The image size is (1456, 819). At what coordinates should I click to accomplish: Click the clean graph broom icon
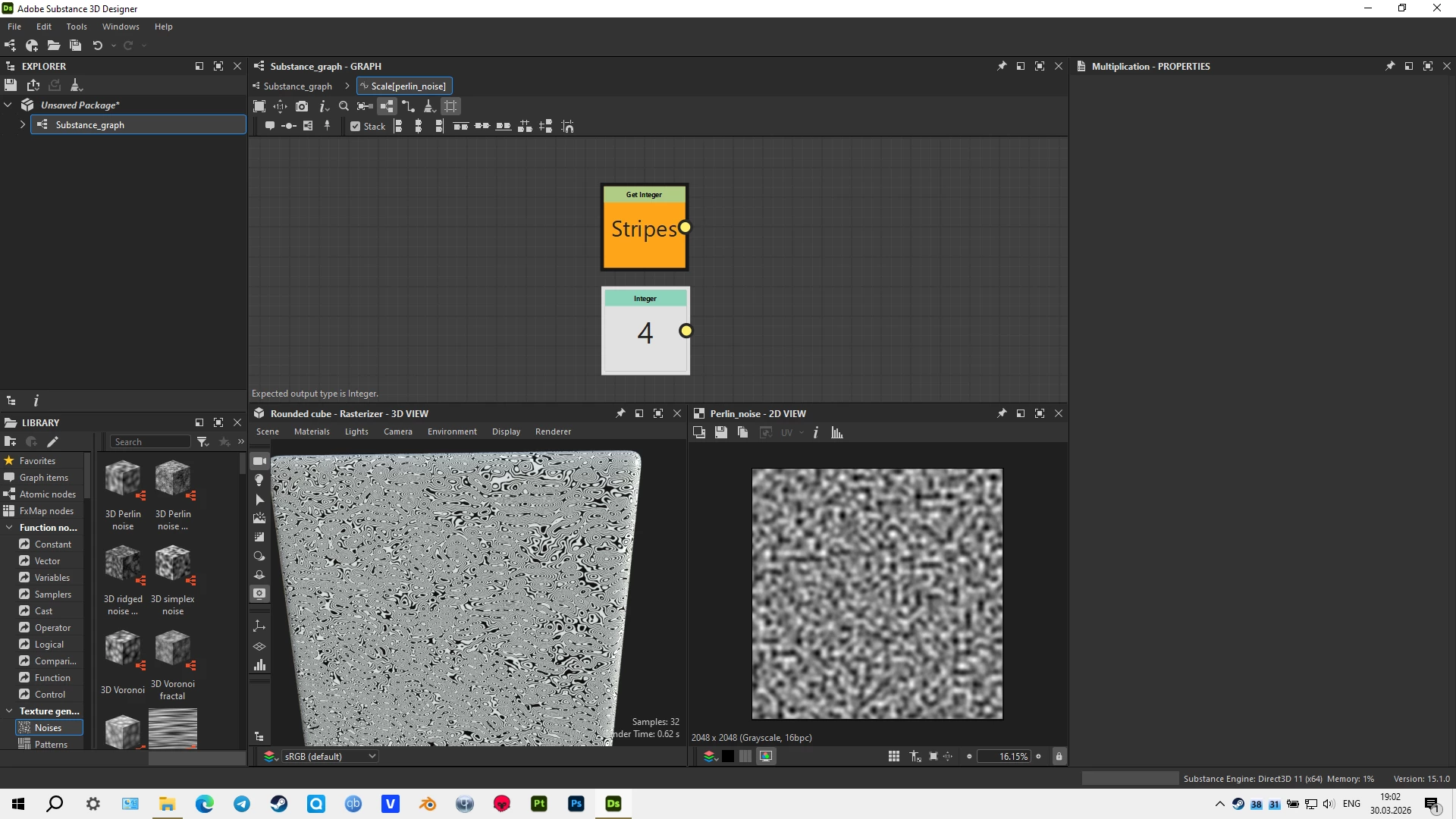[428, 106]
